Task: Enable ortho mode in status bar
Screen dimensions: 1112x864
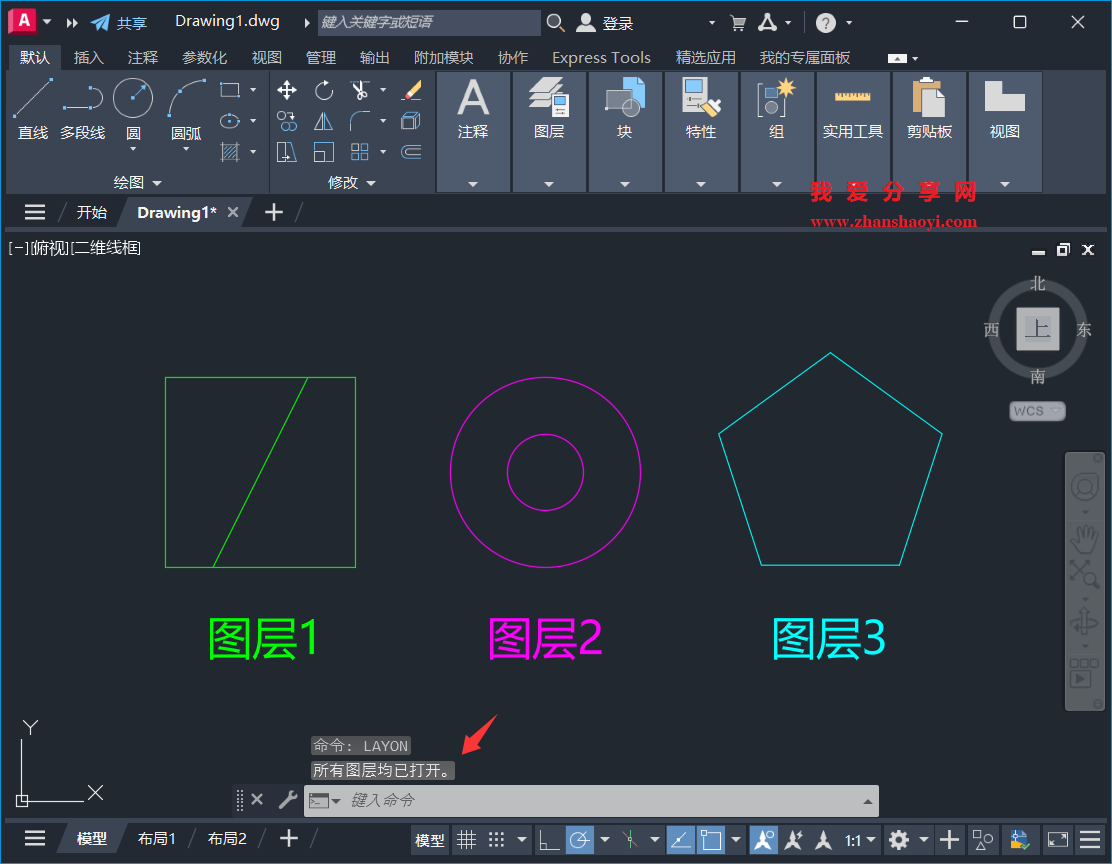Action: pos(549,839)
